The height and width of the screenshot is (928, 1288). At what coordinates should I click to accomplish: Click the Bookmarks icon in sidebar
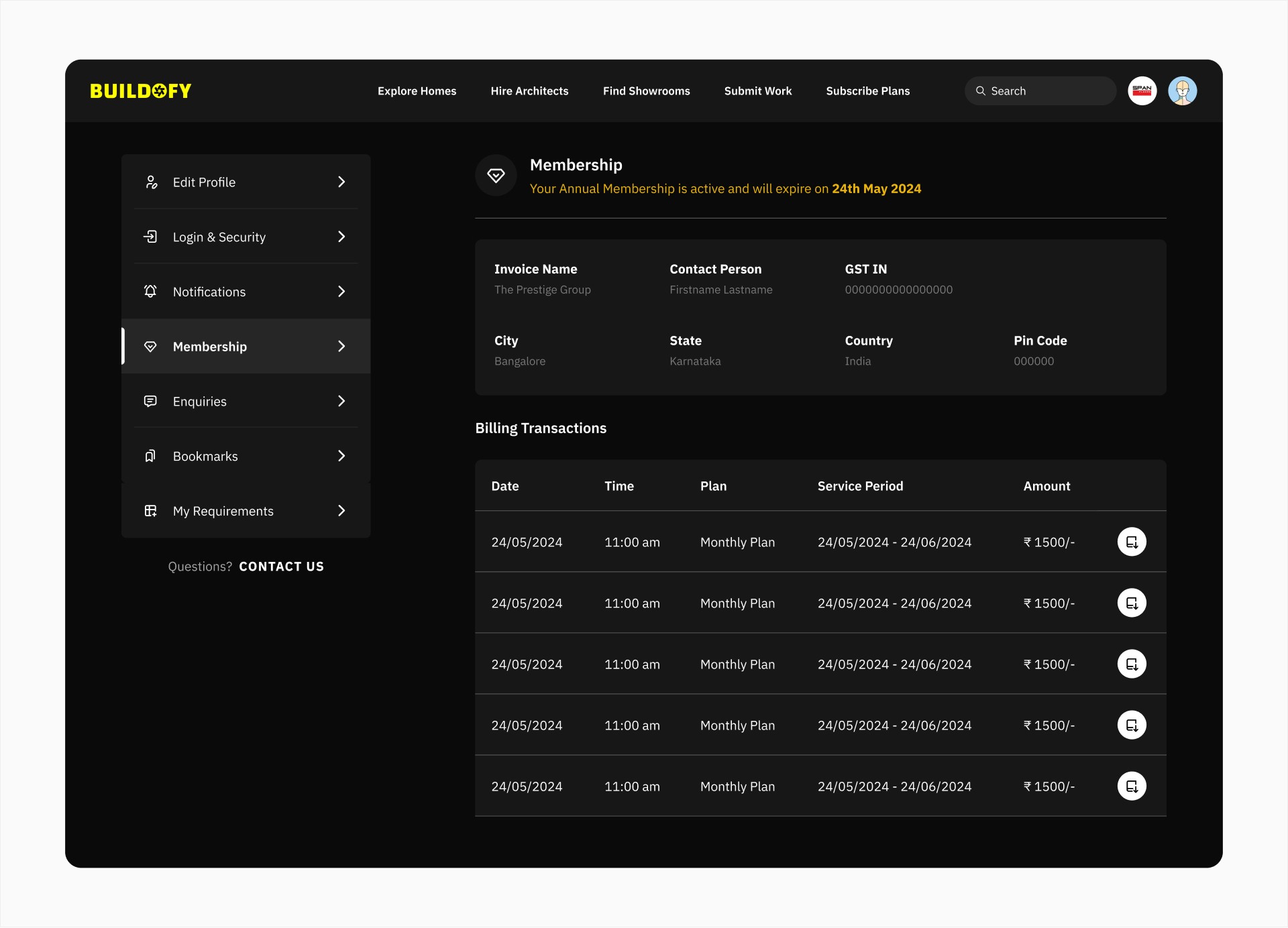pyautogui.click(x=150, y=456)
